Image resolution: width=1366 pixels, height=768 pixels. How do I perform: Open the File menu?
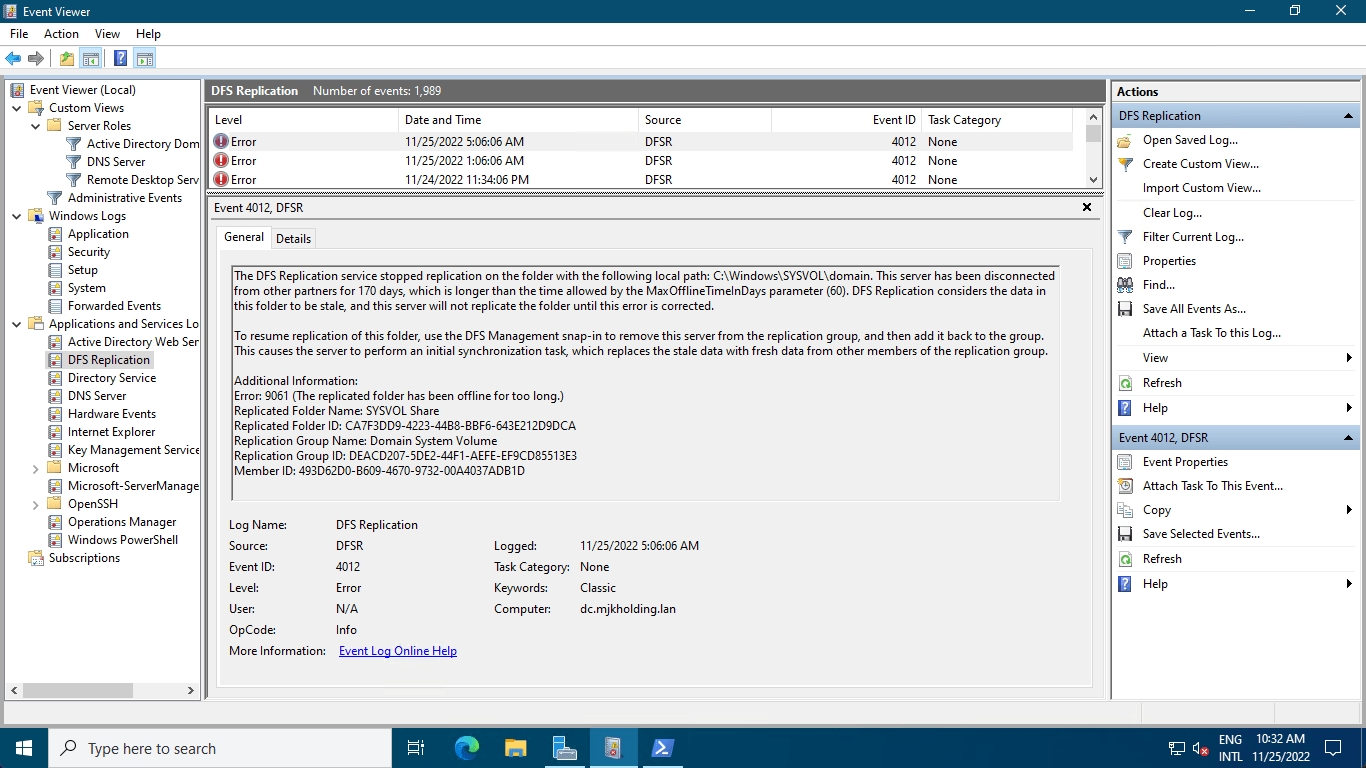(19, 34)
